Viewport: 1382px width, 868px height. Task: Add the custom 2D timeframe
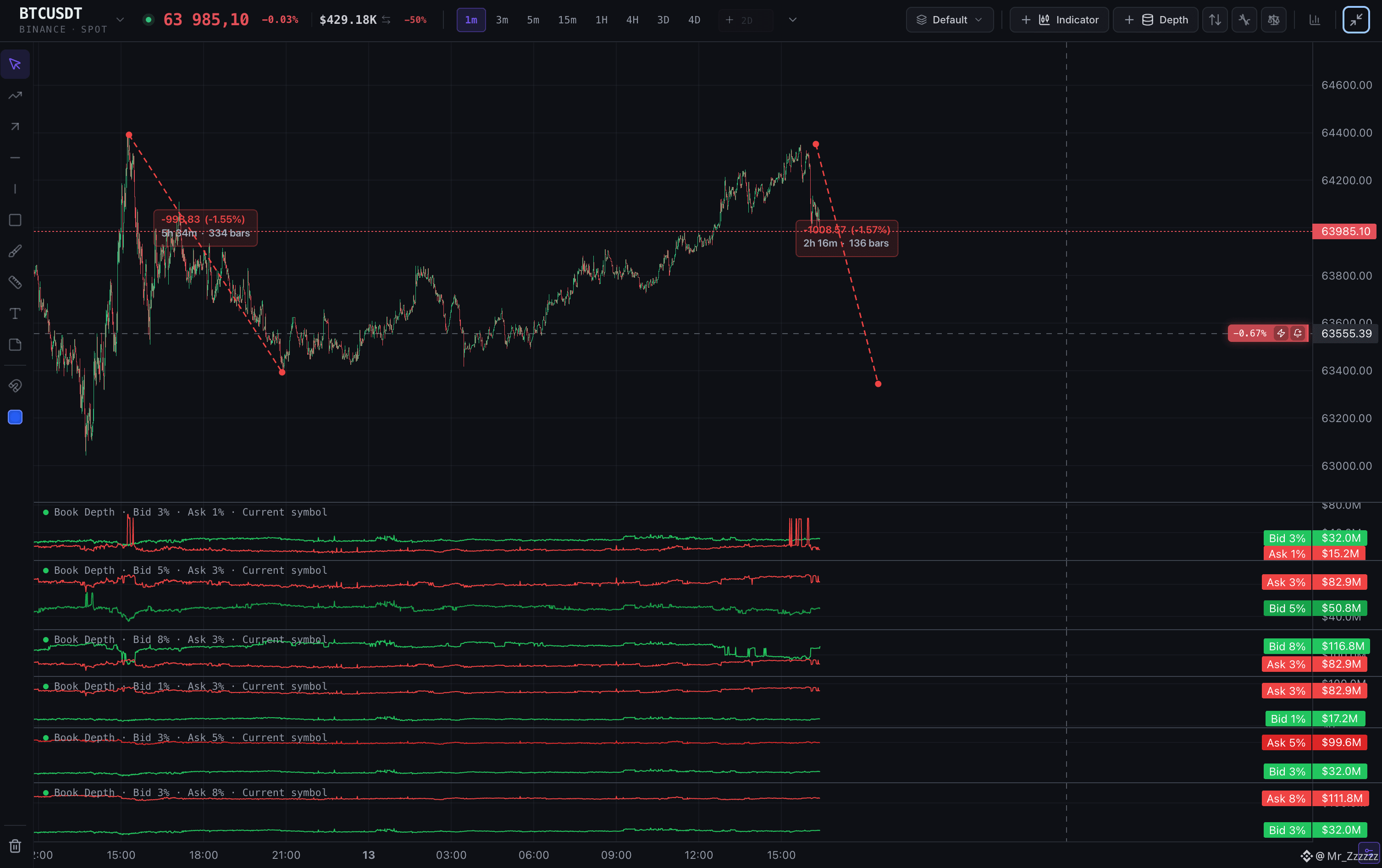point(745,20)
